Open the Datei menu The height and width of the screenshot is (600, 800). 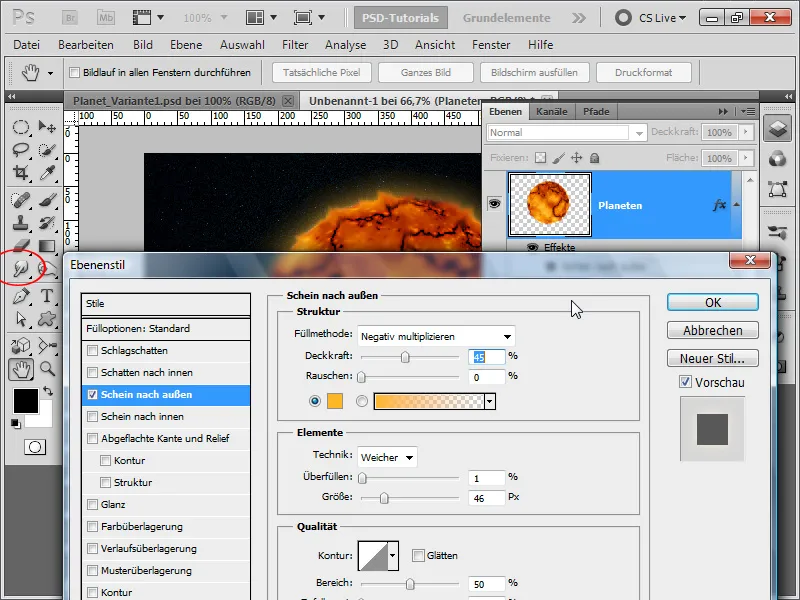coord(27,45)
